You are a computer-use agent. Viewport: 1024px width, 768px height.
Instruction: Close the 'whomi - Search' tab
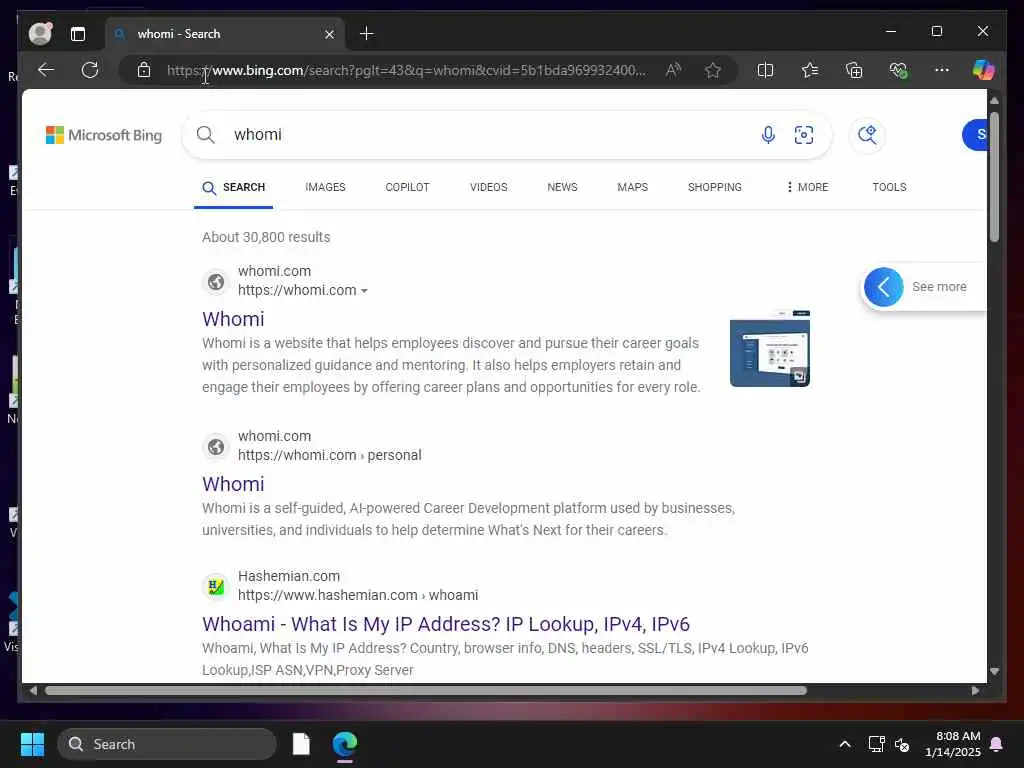point(329,34)
